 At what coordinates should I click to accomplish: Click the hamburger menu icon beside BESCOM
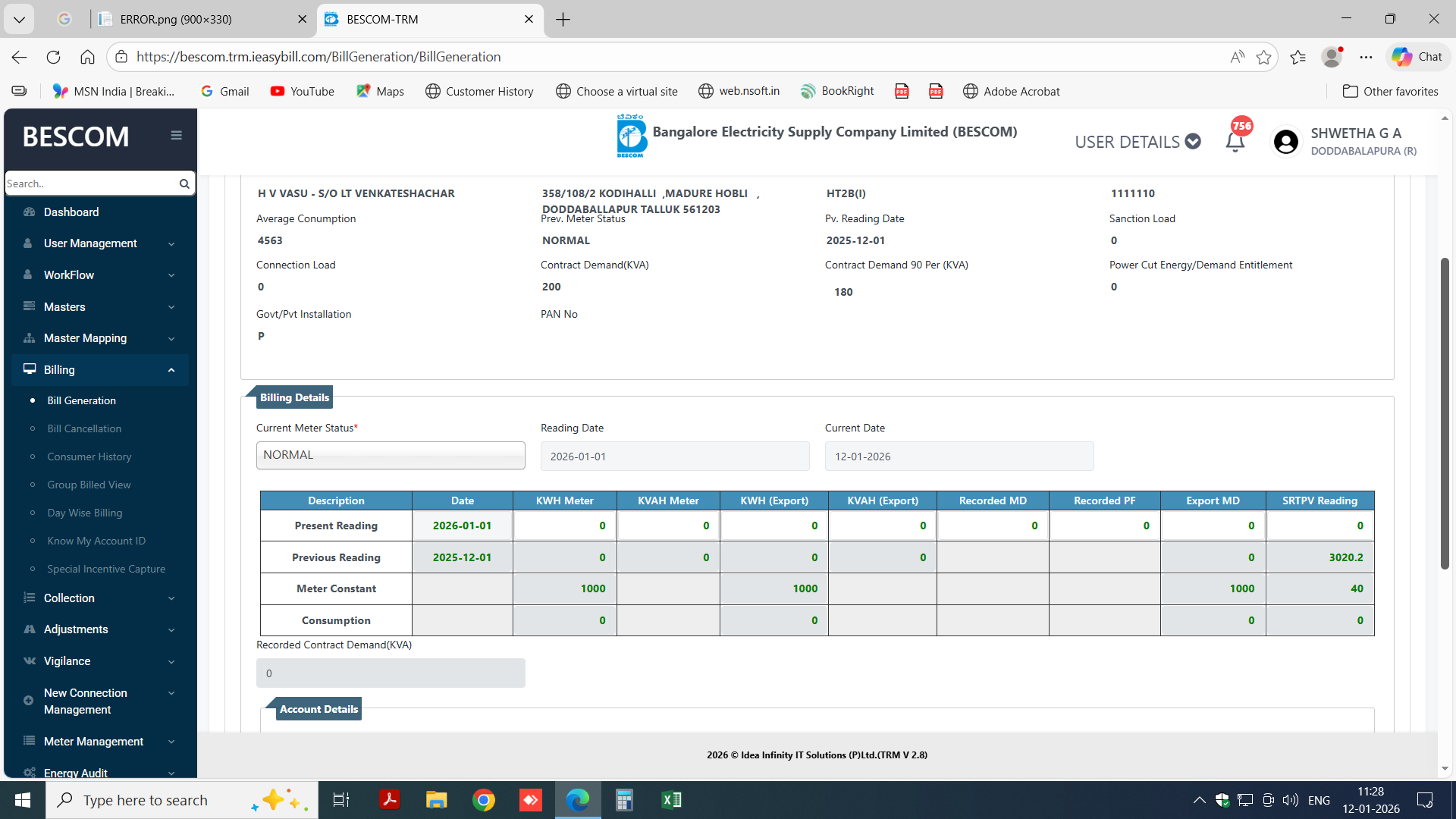pos(176,136)
